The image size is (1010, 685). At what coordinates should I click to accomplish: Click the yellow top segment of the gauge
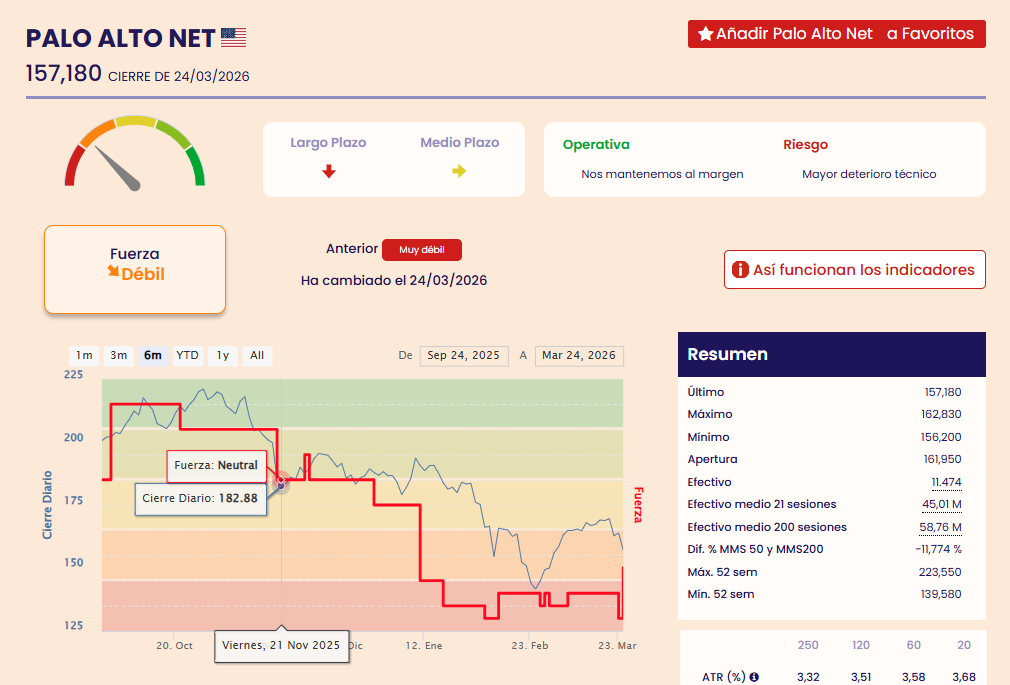click(135, 121)
